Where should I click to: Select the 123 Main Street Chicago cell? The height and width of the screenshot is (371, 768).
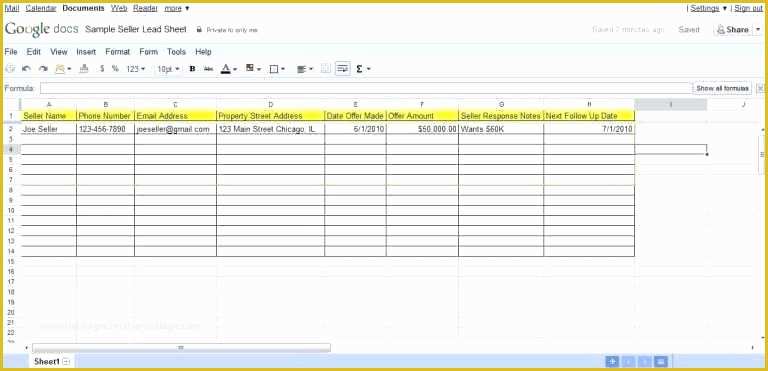click(270, 129)
